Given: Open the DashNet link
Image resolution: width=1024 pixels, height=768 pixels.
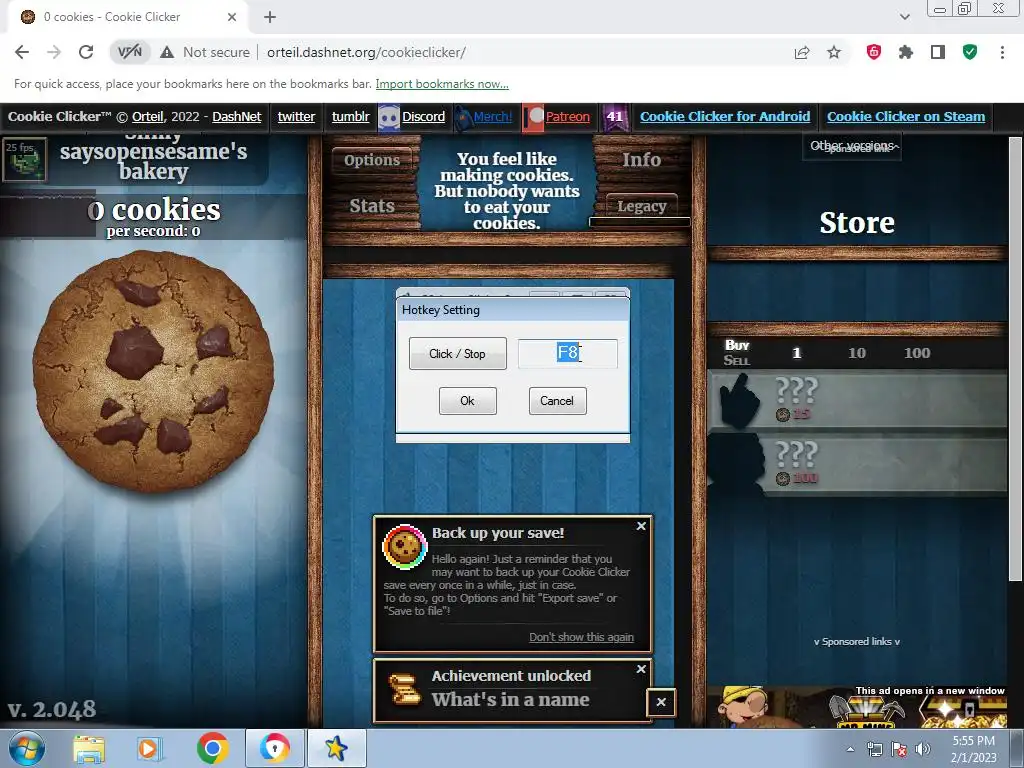Looking at the screenshot, I should click(236, 116).
